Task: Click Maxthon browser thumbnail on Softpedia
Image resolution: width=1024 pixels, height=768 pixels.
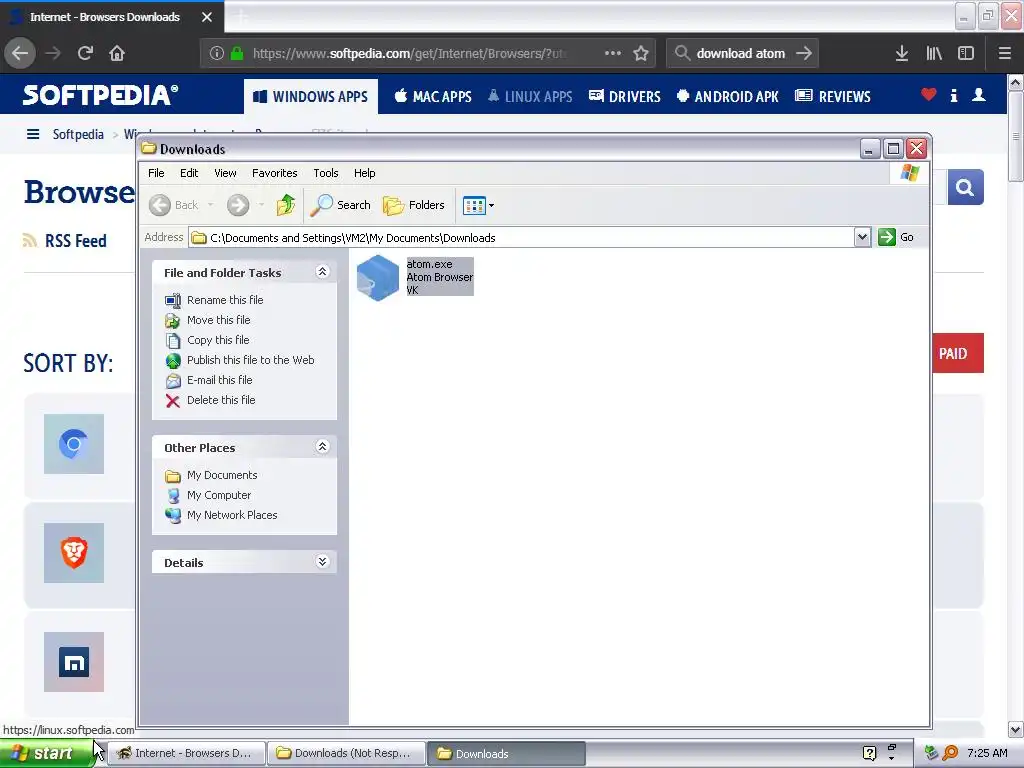Action: 74,662
